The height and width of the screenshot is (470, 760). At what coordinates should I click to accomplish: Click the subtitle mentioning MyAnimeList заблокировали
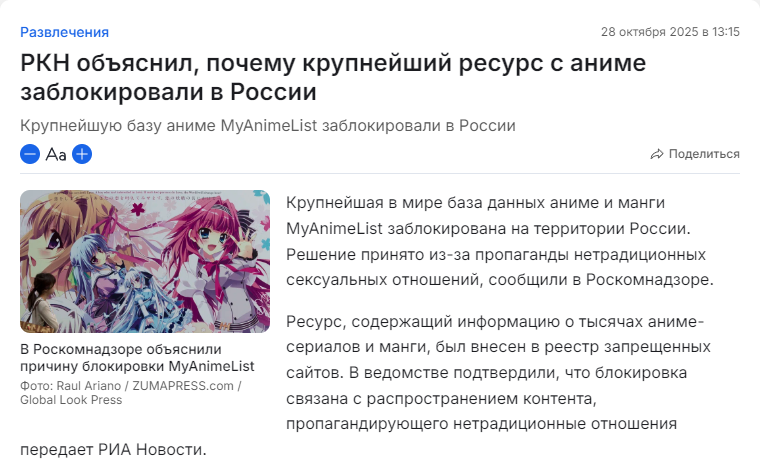268,125
